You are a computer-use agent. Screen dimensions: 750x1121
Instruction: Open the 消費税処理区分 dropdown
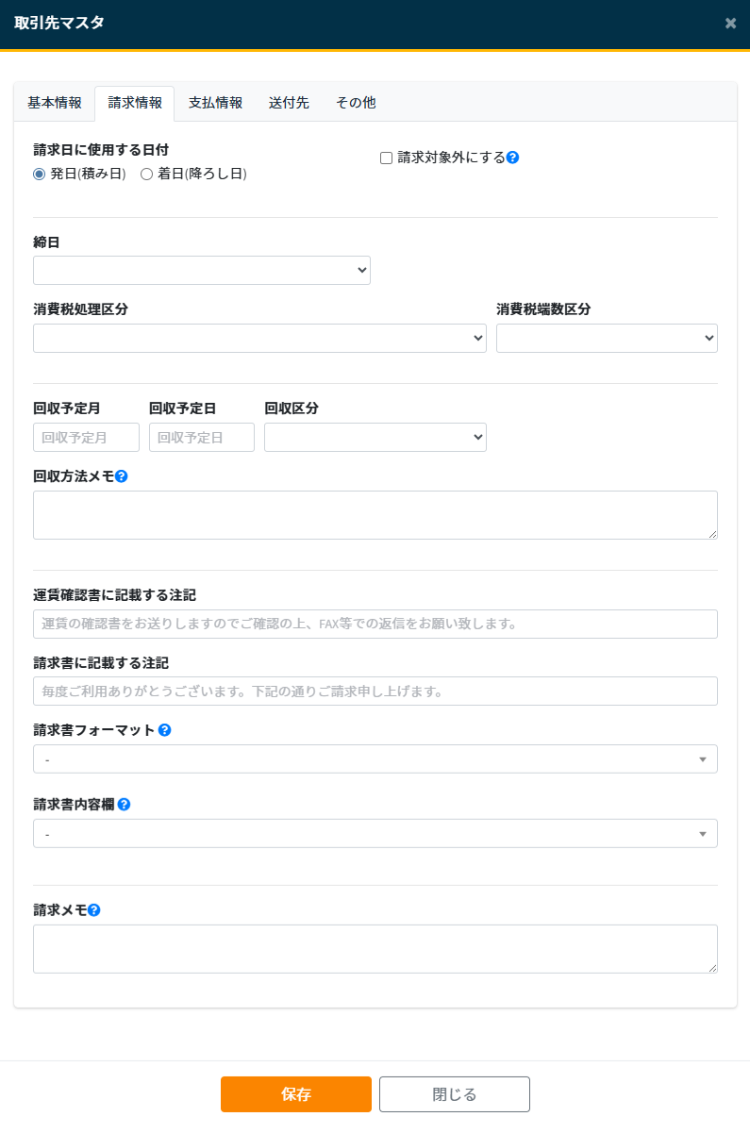click(x=260, y=338)
